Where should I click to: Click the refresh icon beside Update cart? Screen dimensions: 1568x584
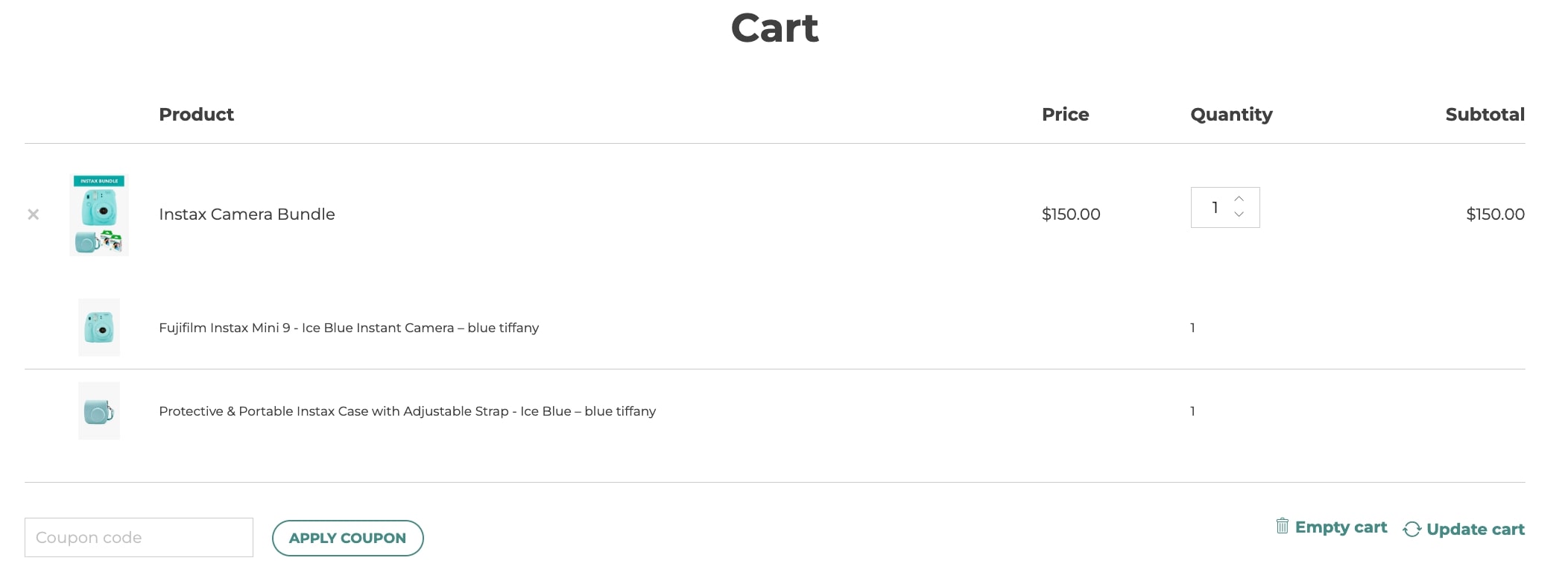1411,529
